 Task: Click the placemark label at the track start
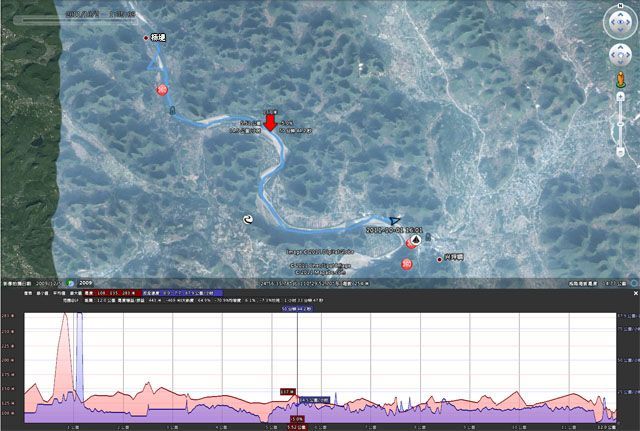157,37
